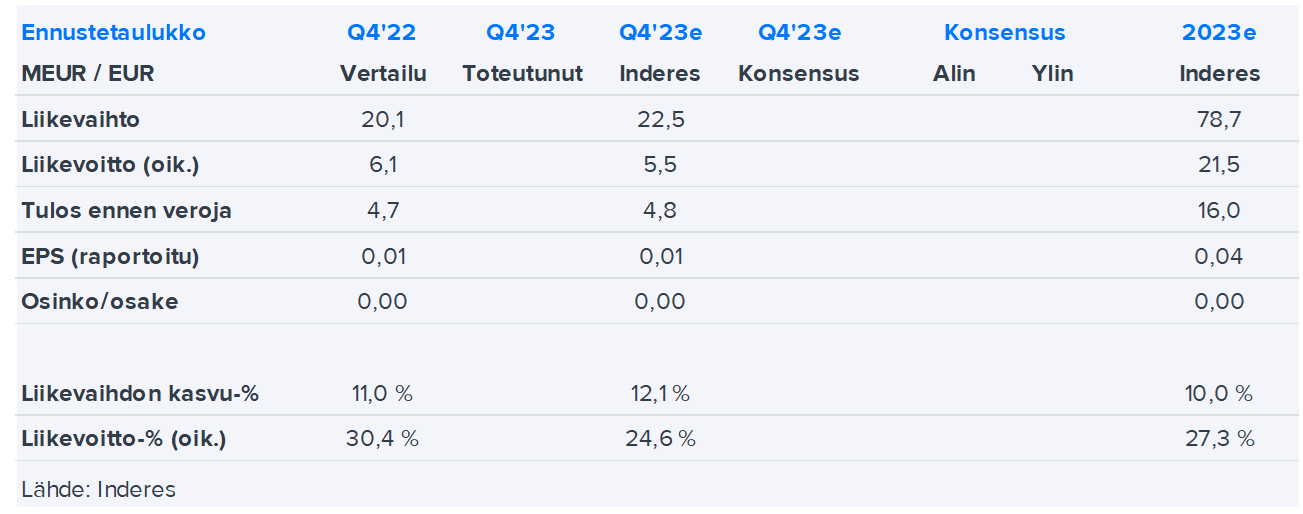Select the Q4'22 column header

[381, 32]
